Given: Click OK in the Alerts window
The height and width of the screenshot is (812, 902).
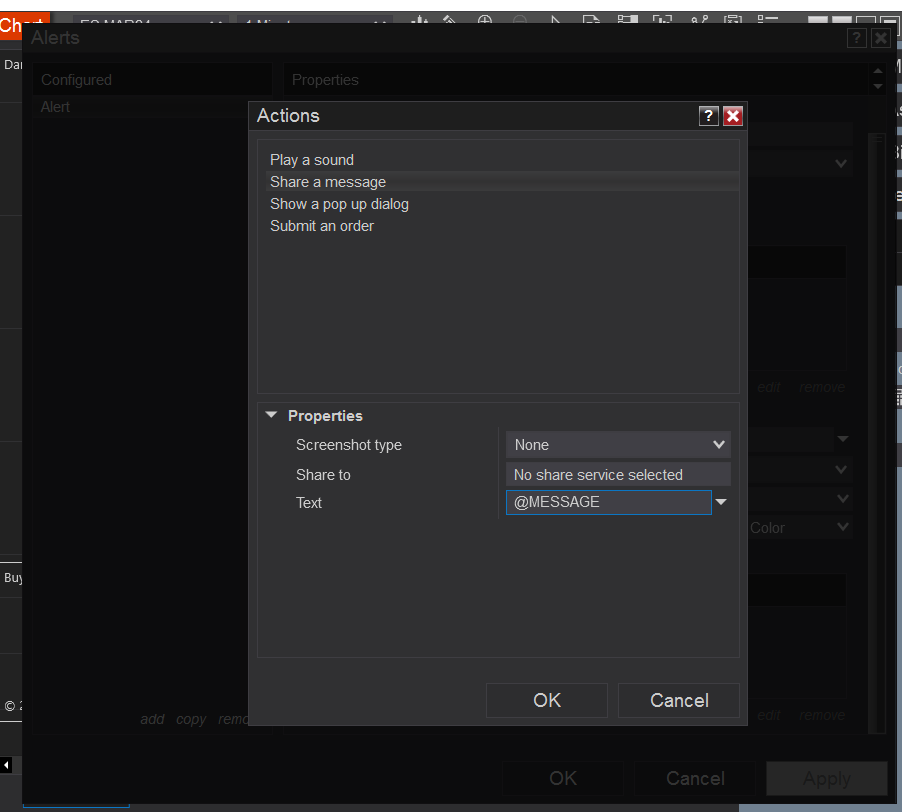Looking at the screenshot, I should 563,779.
